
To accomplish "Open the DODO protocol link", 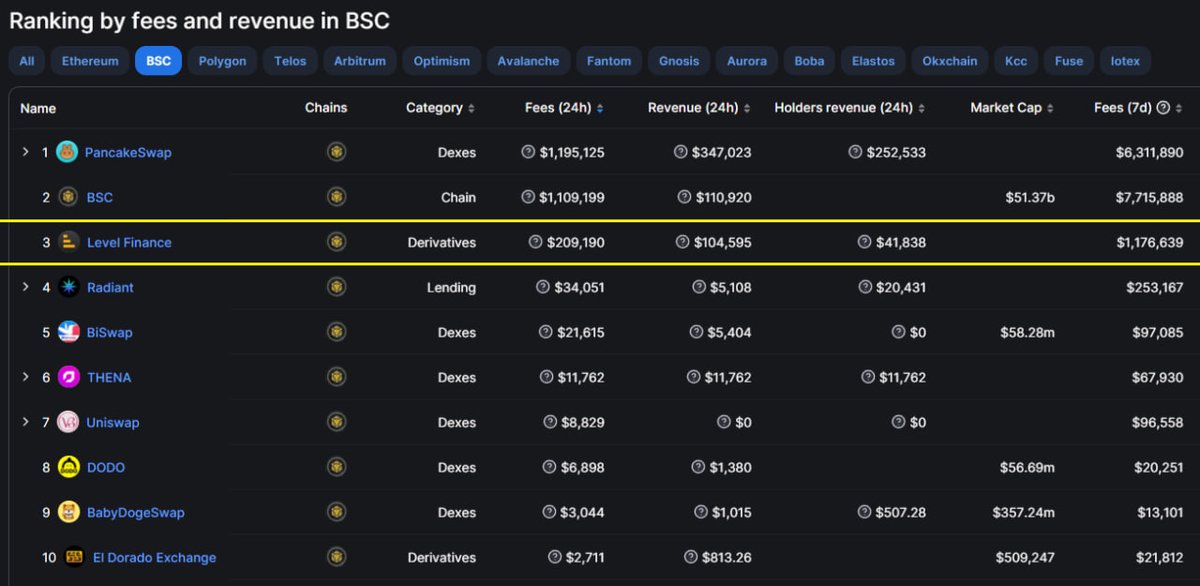I will 106,468.
